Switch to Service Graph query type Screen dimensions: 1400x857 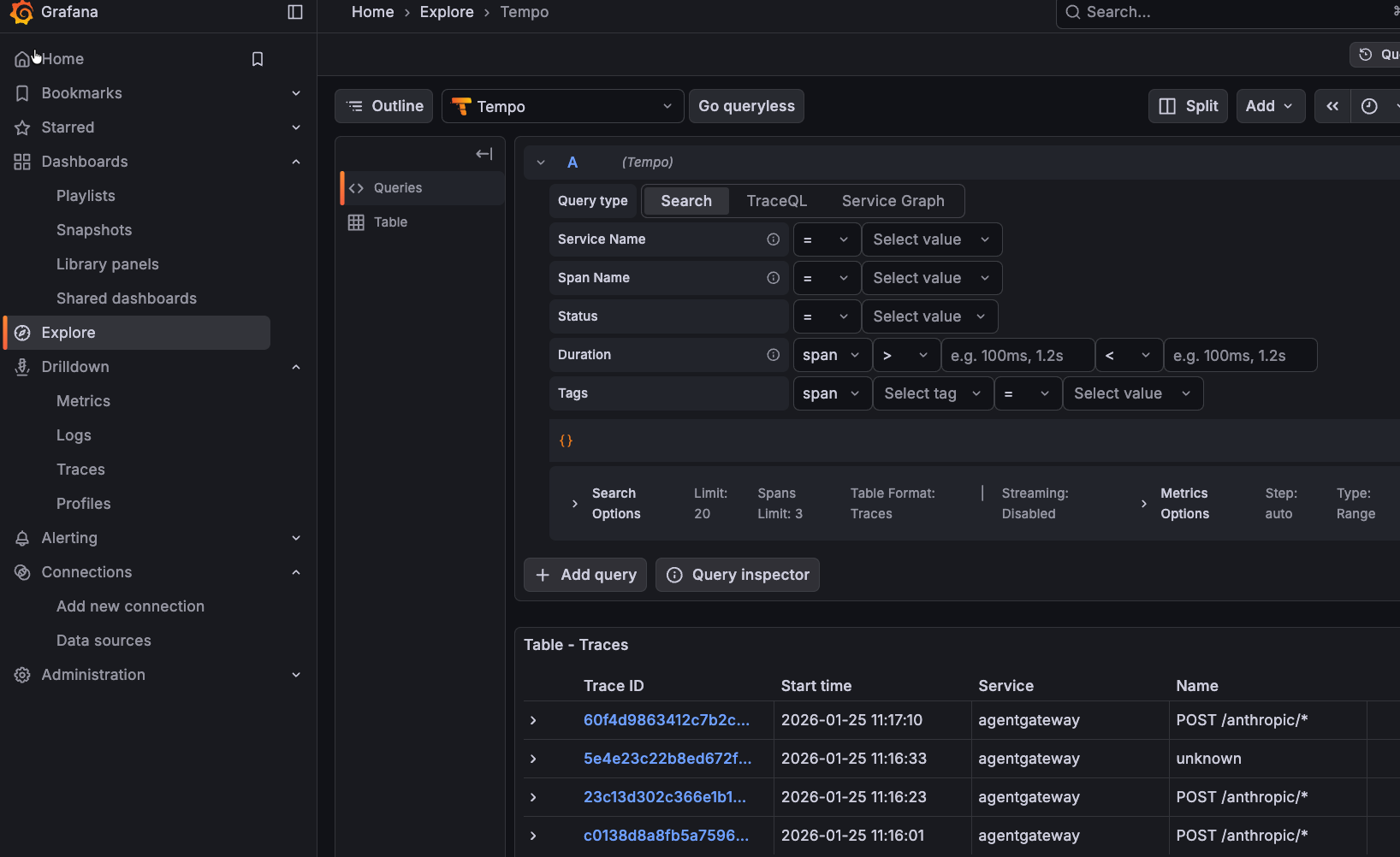coord(893,201)
